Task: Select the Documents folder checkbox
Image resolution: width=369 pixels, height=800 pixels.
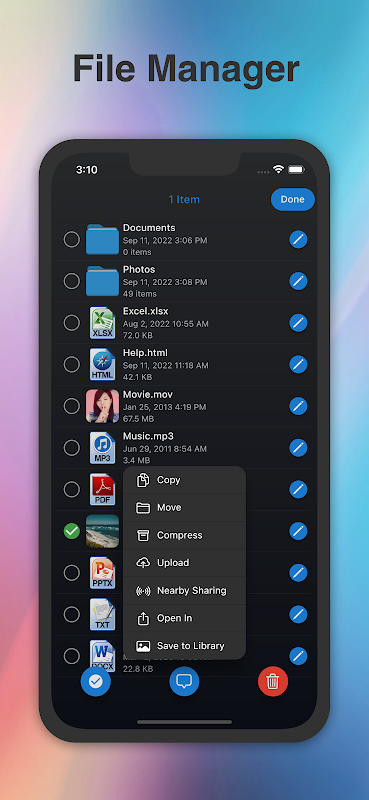Action: (71, 239)
